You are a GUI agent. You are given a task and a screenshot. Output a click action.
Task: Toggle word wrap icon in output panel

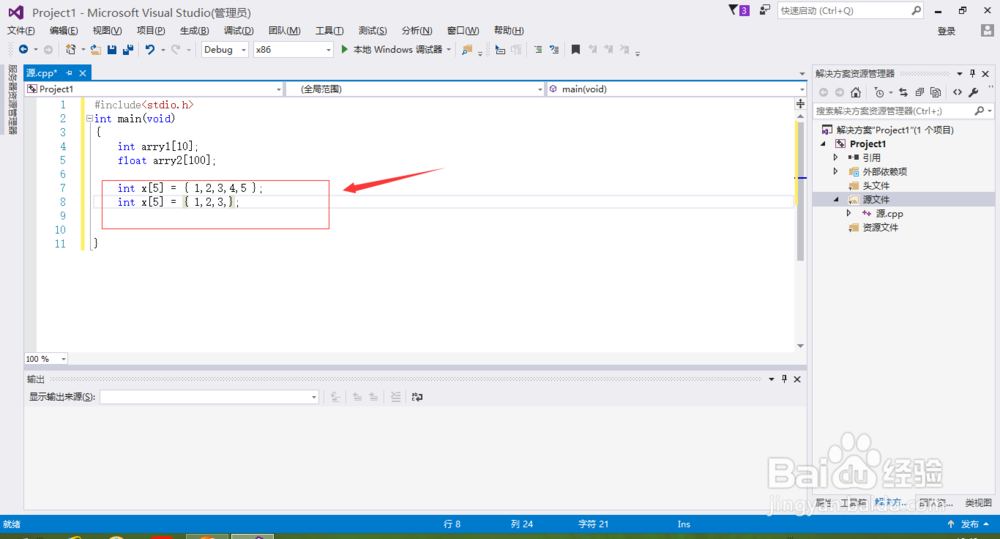(417, 397)
